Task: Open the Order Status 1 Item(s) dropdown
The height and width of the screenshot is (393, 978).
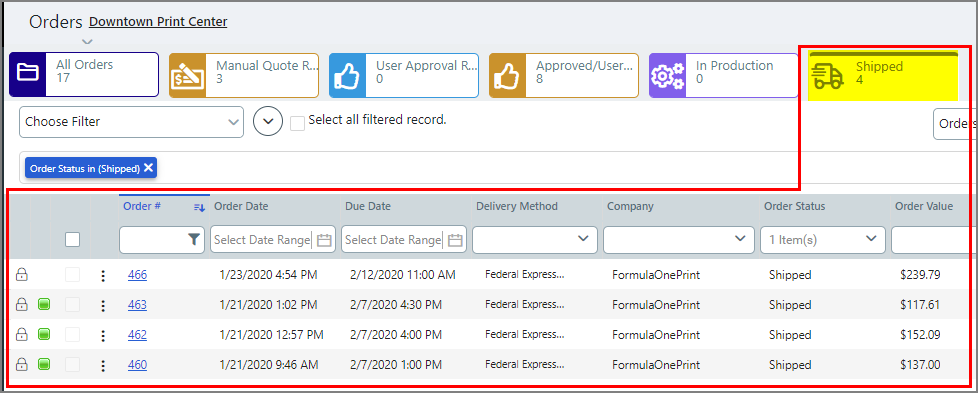Action: [823, 240]
